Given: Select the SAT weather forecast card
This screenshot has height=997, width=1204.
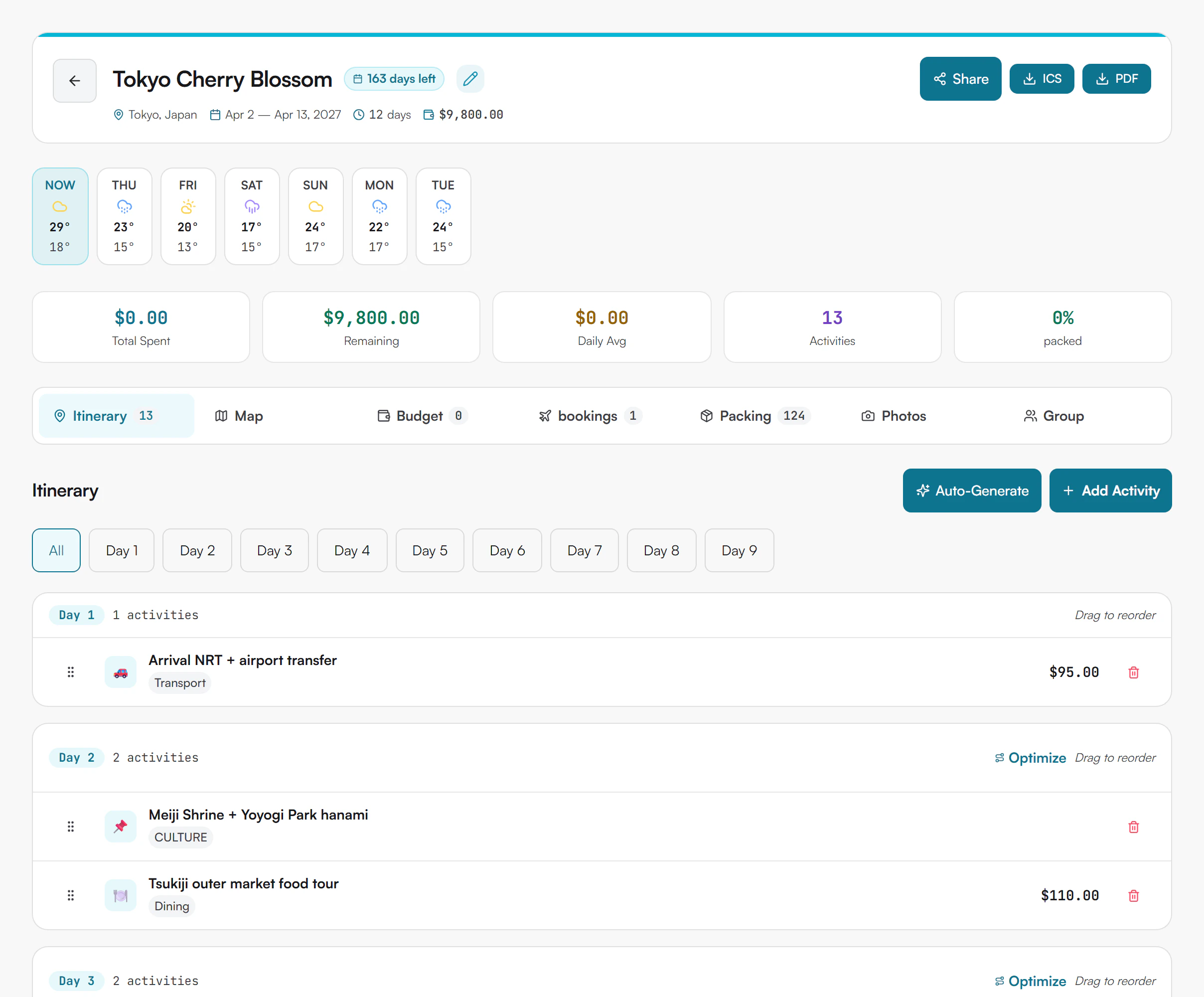Looking at the screenshot, I should click(x=252, y=216).
